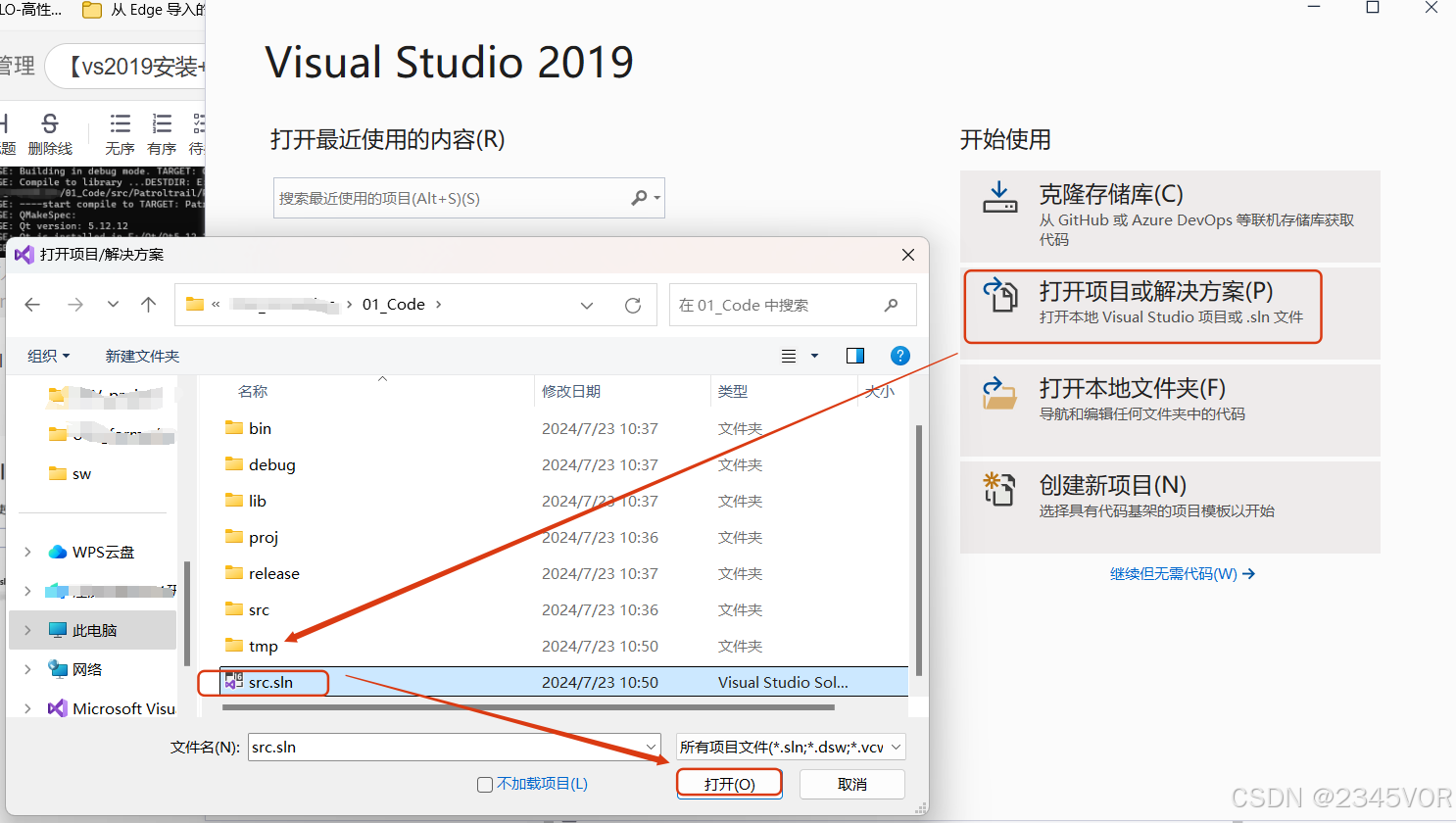Click the magnifier icon in recent items search
The width and height of the screenshot is (1456, 823).
(x=639, y=198)
